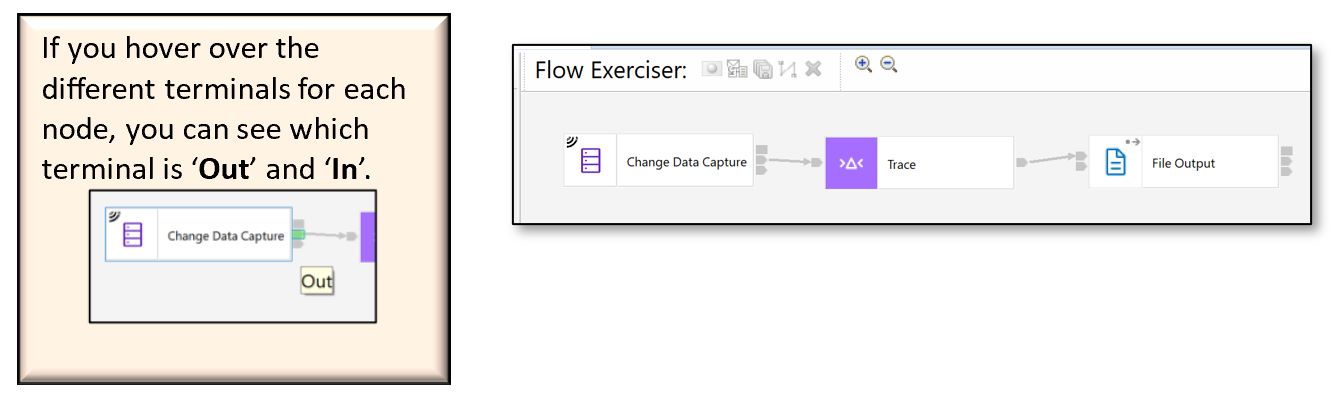This screenshot has height=402, width=1334.
Task: Select the File Output node label
Action: click(x=1183, y=163)
